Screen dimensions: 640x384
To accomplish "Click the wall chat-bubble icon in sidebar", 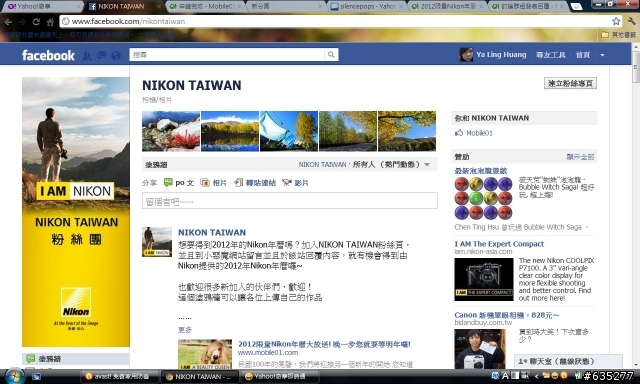I will pos(31,359).
